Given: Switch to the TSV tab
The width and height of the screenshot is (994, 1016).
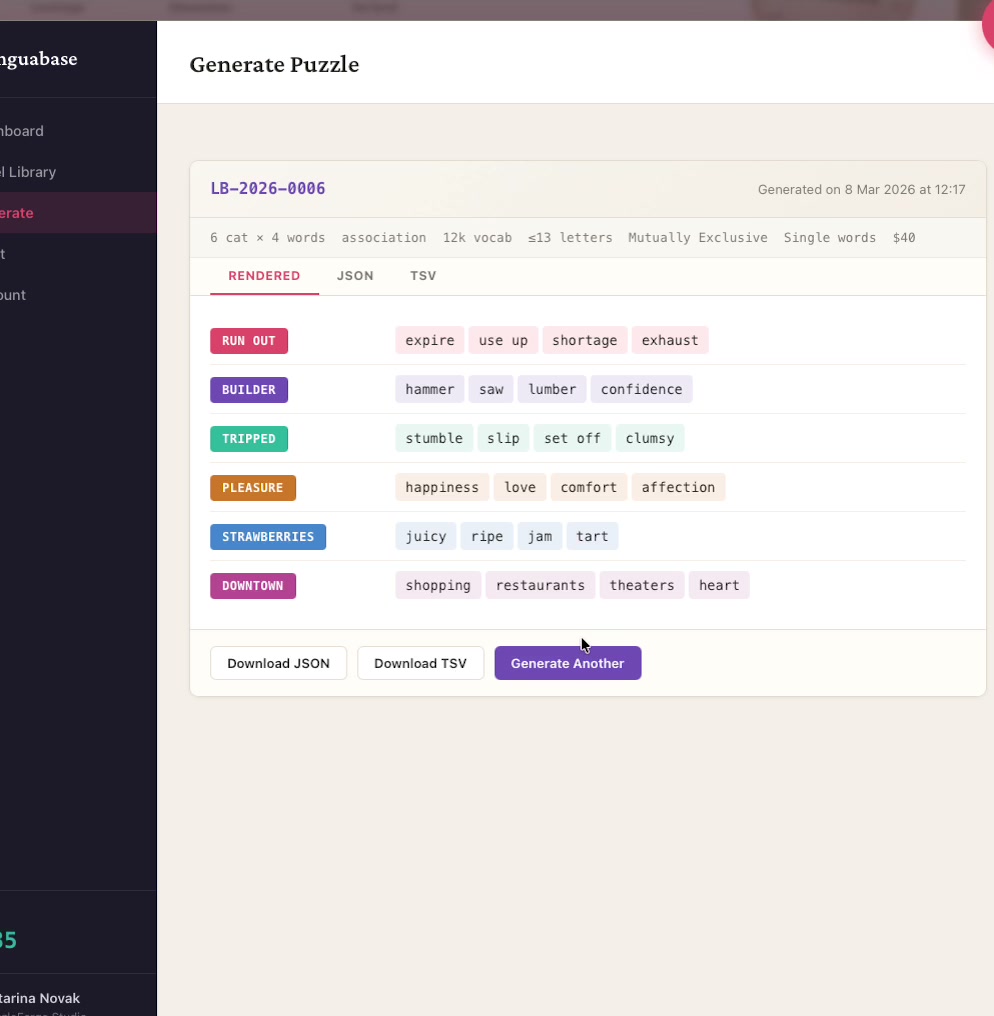Looking at the screenshot, I should 422,276.
